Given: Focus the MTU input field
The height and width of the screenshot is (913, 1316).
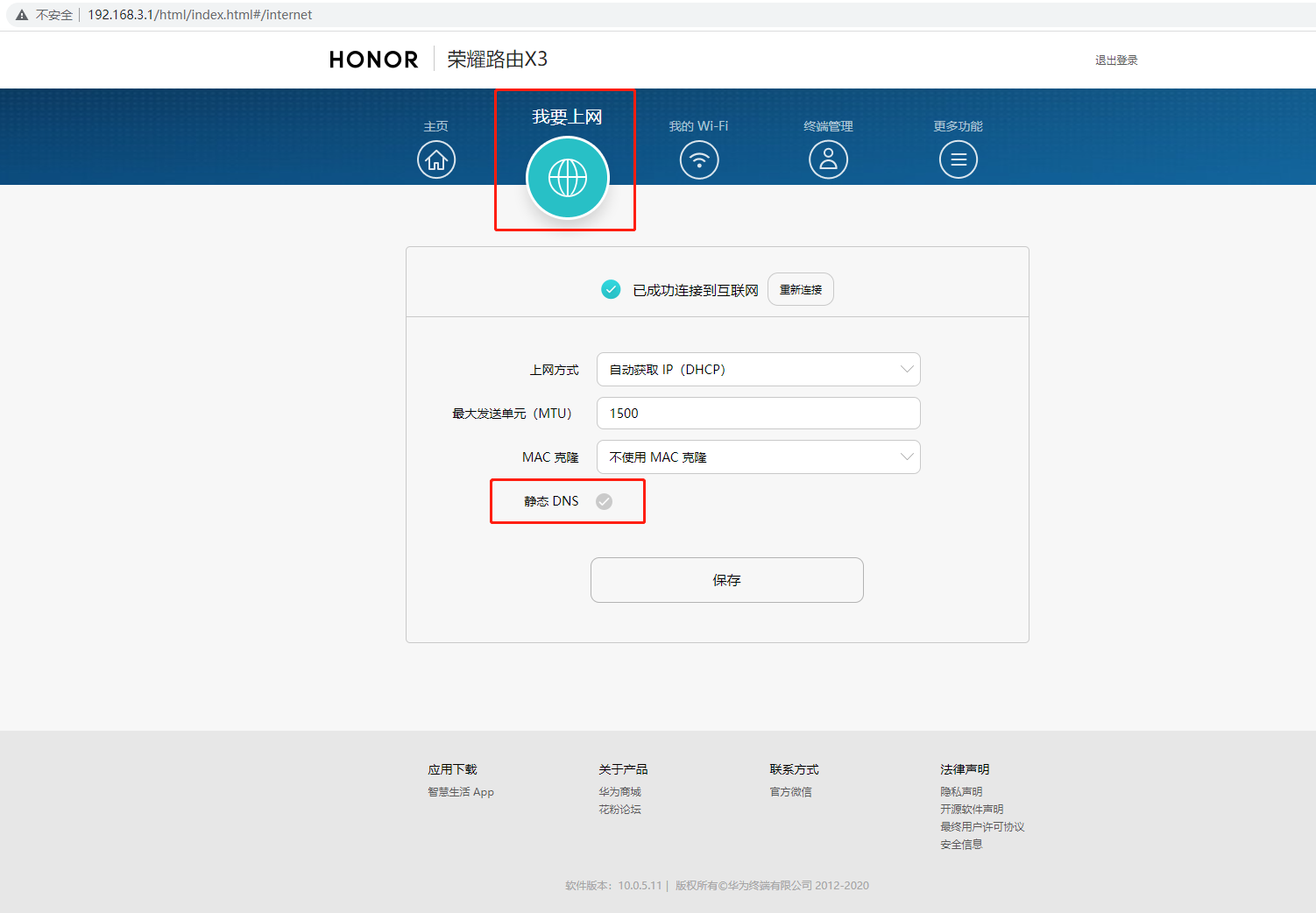Looking at the screenshot, I should click(759, 414).
